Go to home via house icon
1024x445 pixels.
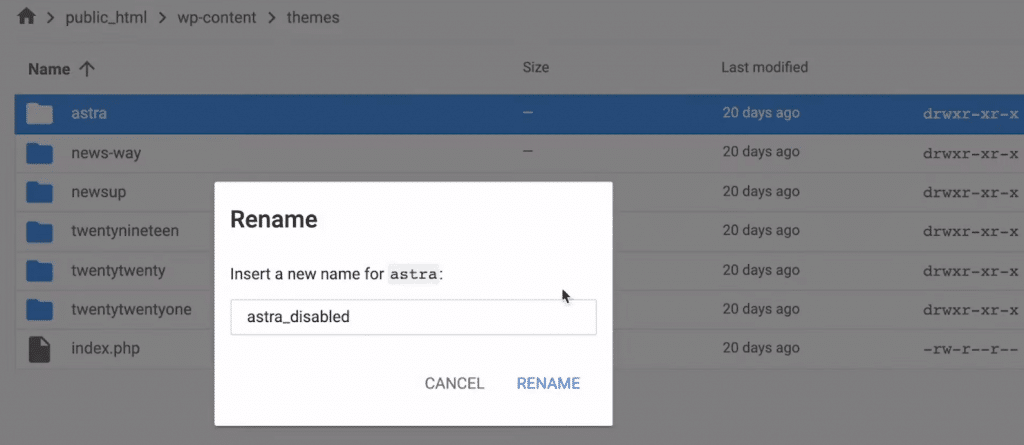point(26,18)
